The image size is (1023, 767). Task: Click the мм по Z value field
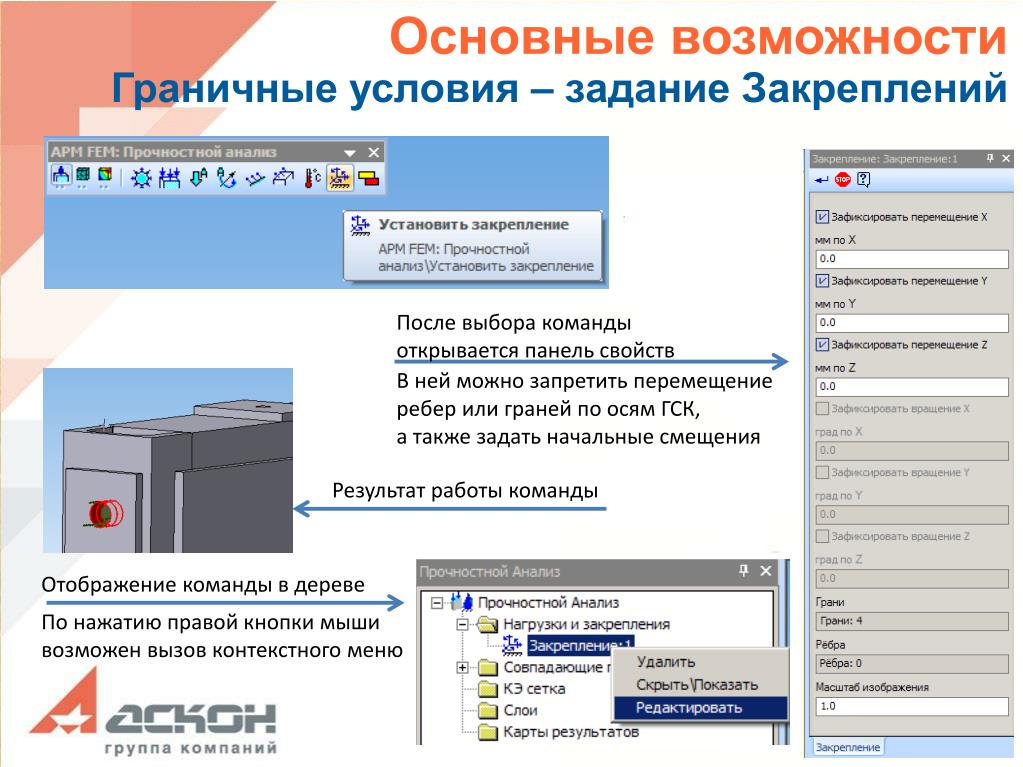point(911,386)
